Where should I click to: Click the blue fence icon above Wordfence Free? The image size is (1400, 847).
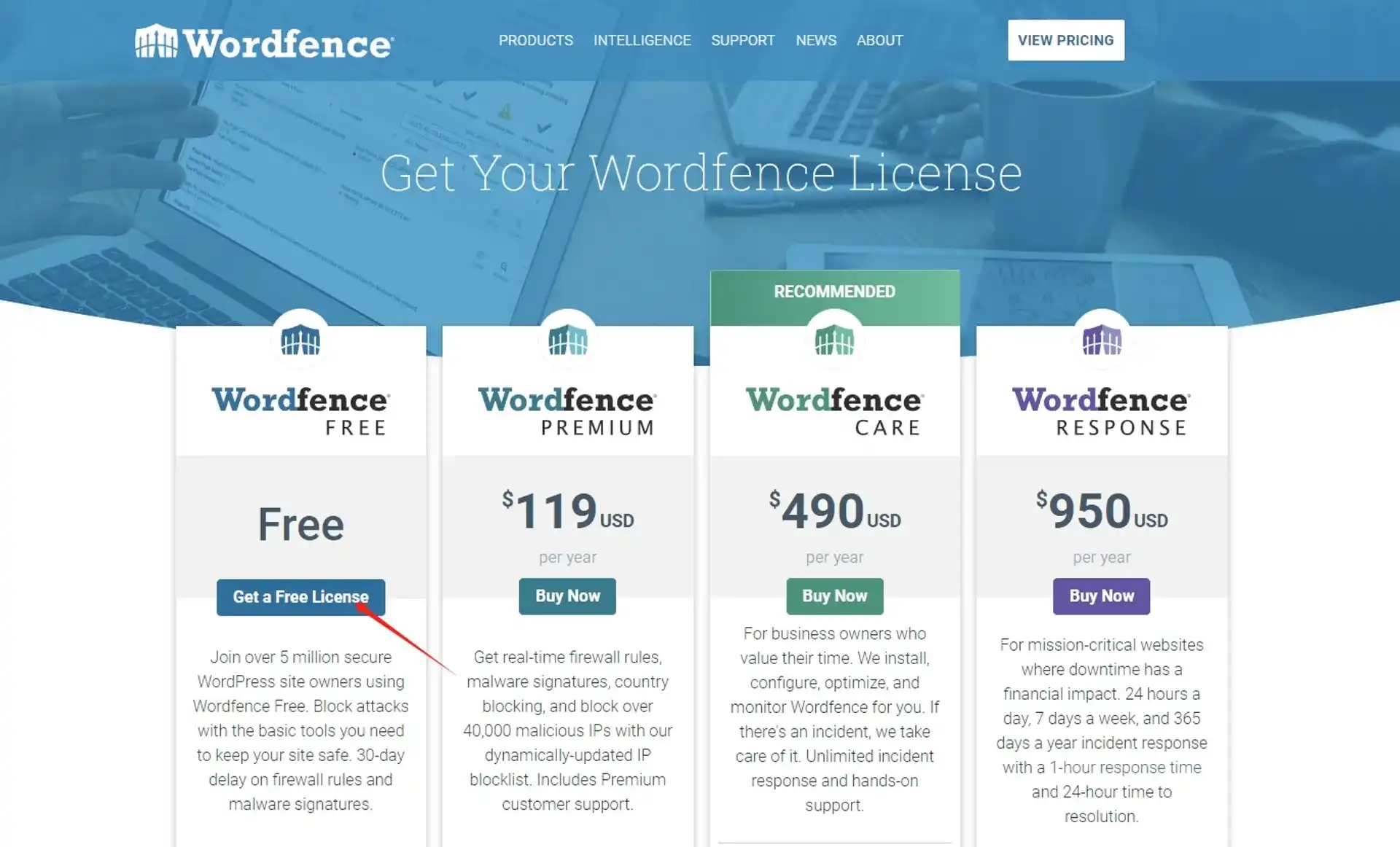300,340
